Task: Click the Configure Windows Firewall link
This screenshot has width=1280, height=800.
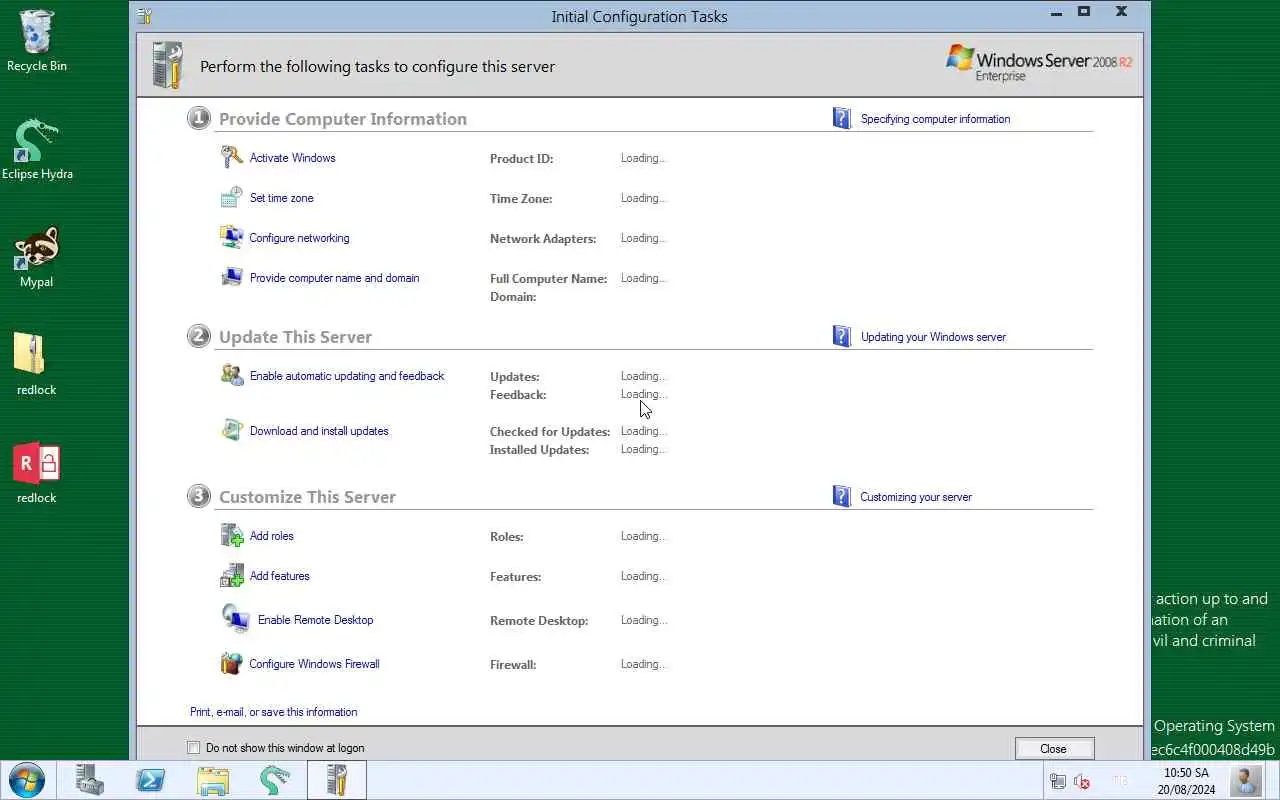Action: (314, 664)
